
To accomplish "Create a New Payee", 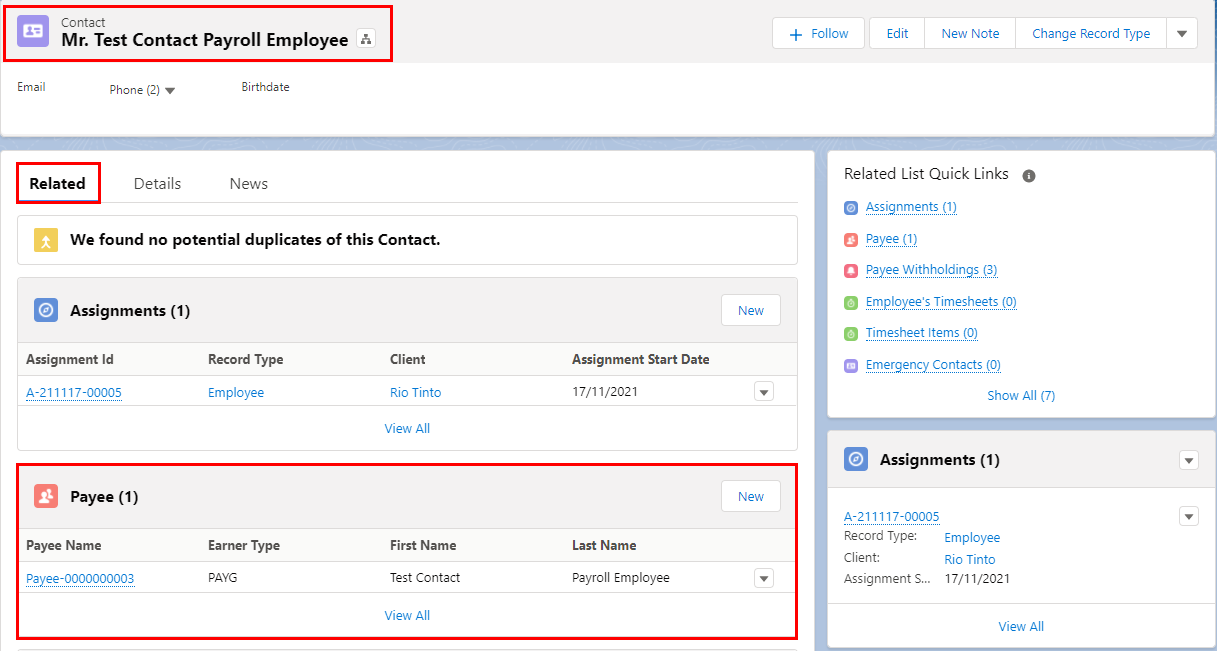I will (751, 496).
